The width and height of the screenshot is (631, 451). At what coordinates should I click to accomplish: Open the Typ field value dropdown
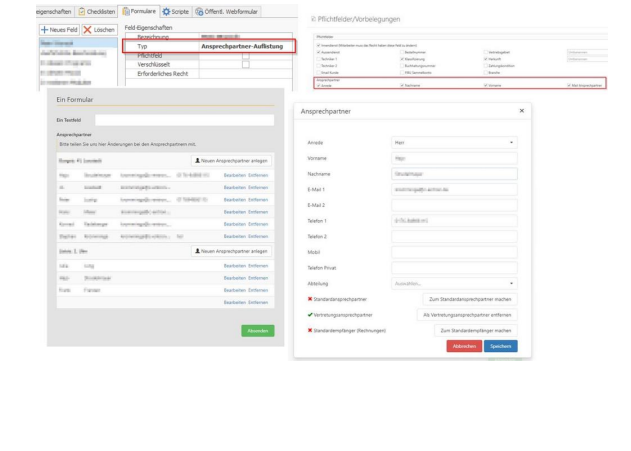[x=243, y=46]
